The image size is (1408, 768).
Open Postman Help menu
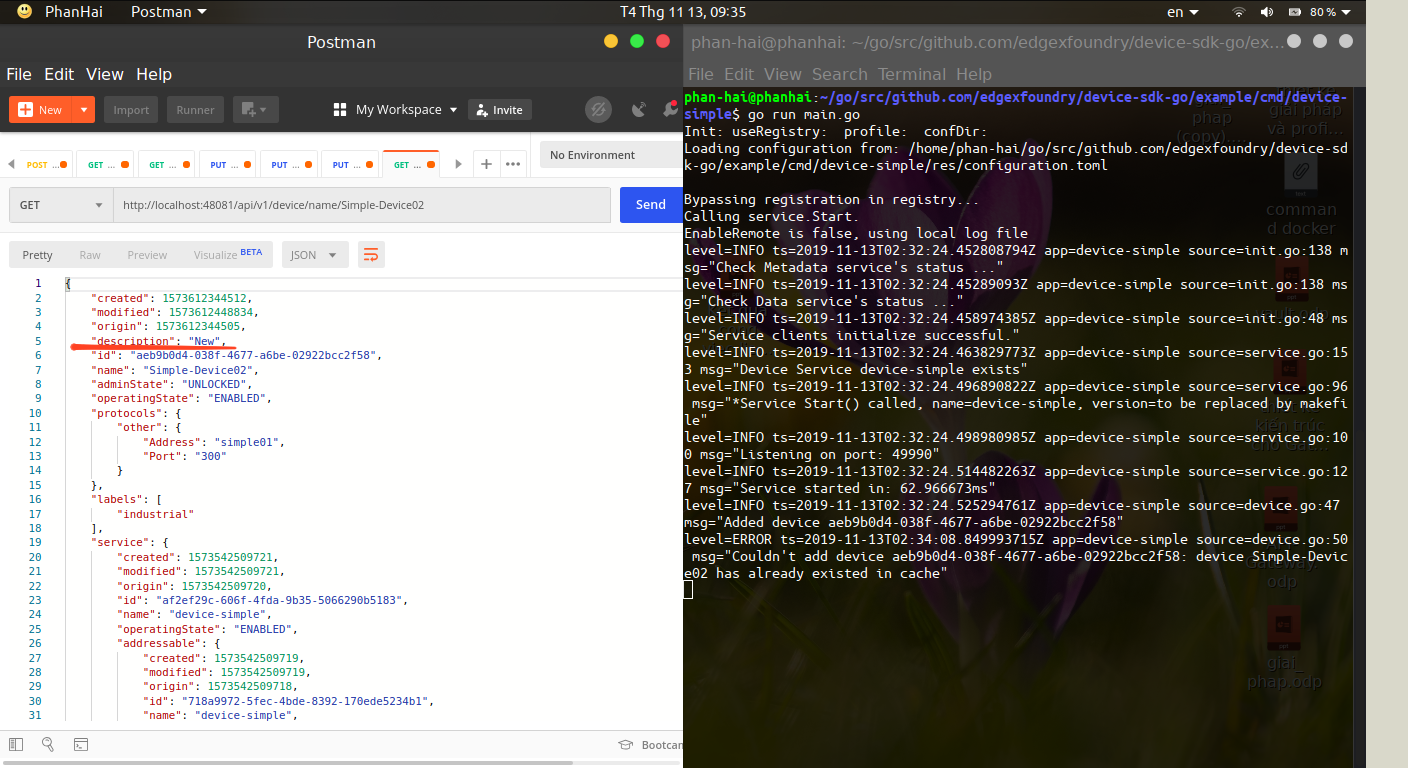(x=154, y=74)
